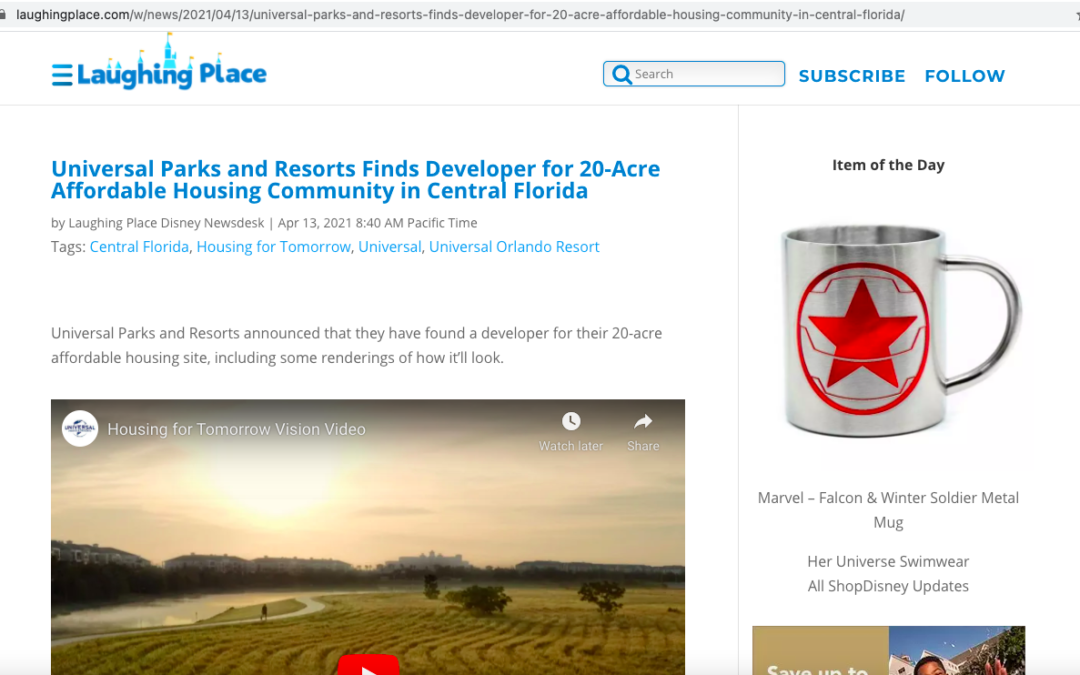Click the Save up to advertisement banner
Viewport: 1080px width, 675px height.
click(889, 650)
